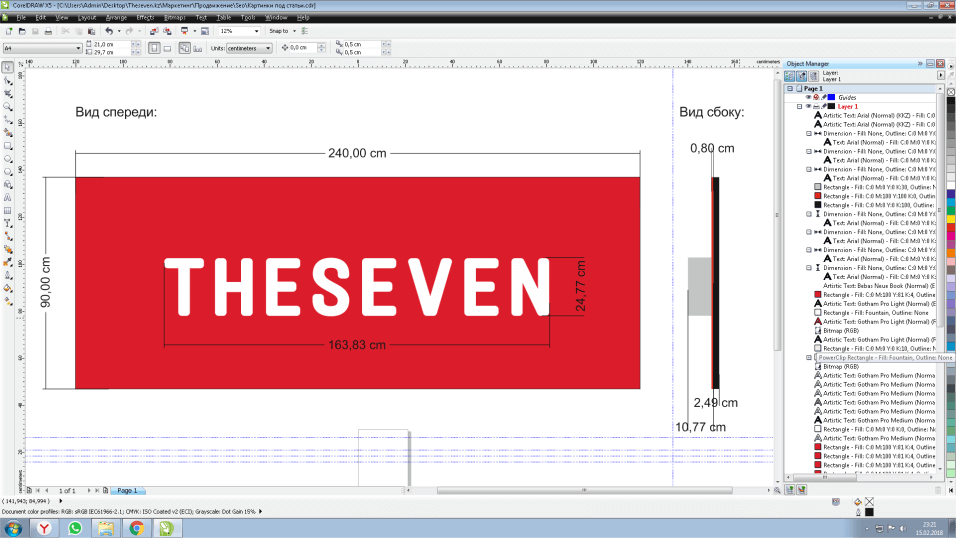Select the Ellipse tool
956x538 pixels.
pyautogui.click(x=8, y=159)
